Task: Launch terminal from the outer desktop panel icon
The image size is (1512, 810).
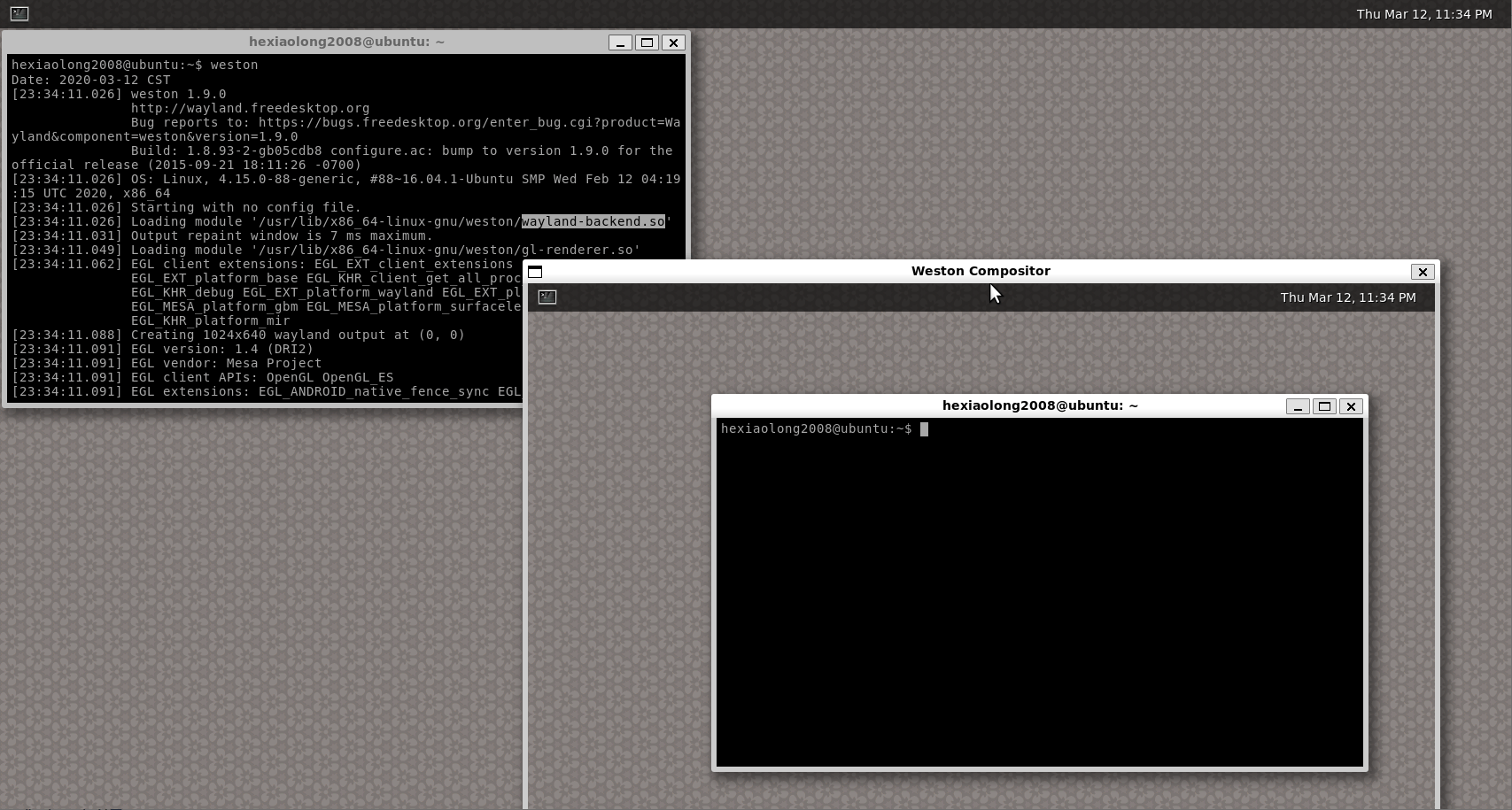Action: click(x=19, y=13)
